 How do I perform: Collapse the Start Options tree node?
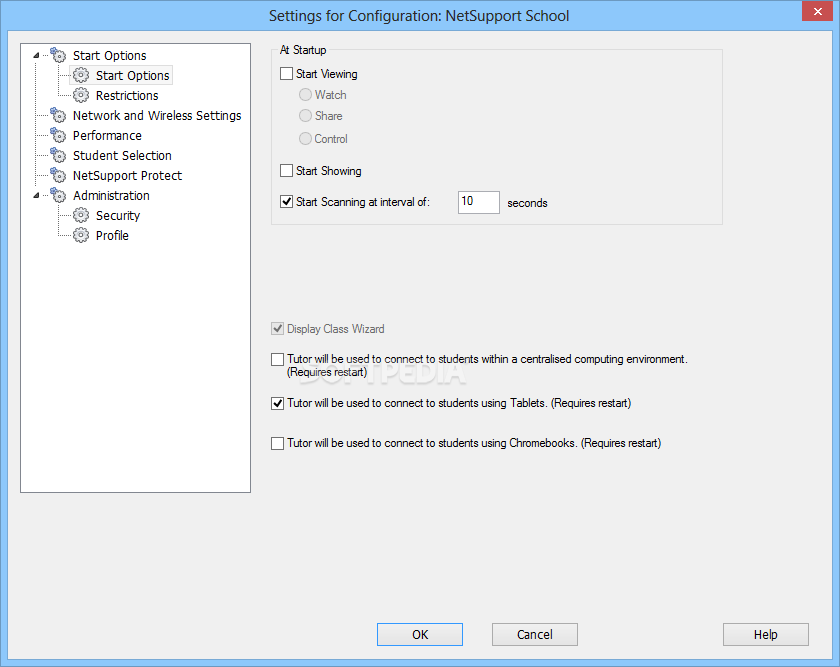pyautogui.click(x=36, y=55)
